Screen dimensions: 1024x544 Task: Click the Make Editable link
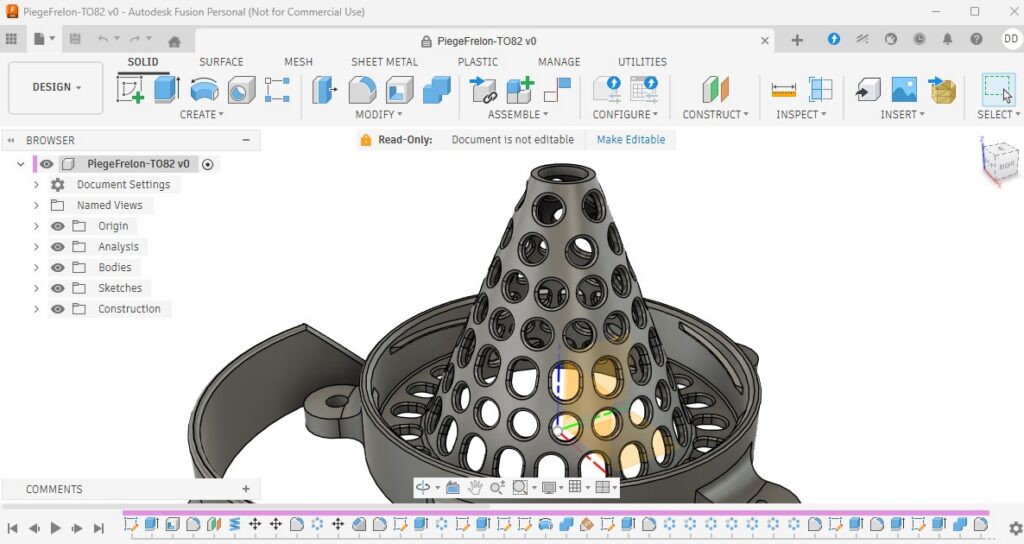point(630,140)
